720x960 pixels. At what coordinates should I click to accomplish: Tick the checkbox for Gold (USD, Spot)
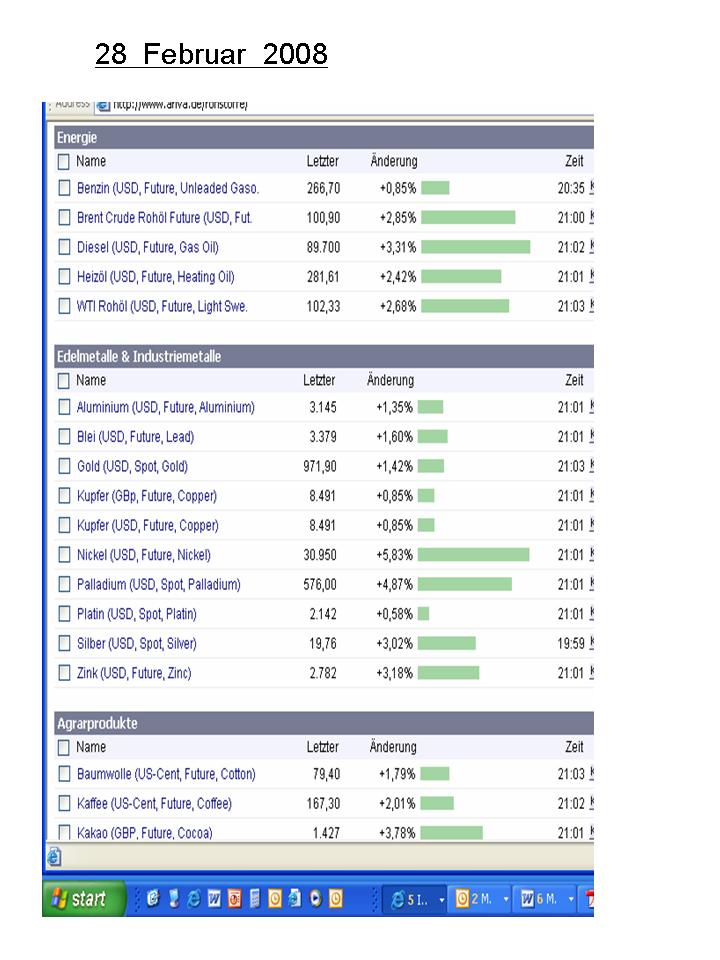64,467
